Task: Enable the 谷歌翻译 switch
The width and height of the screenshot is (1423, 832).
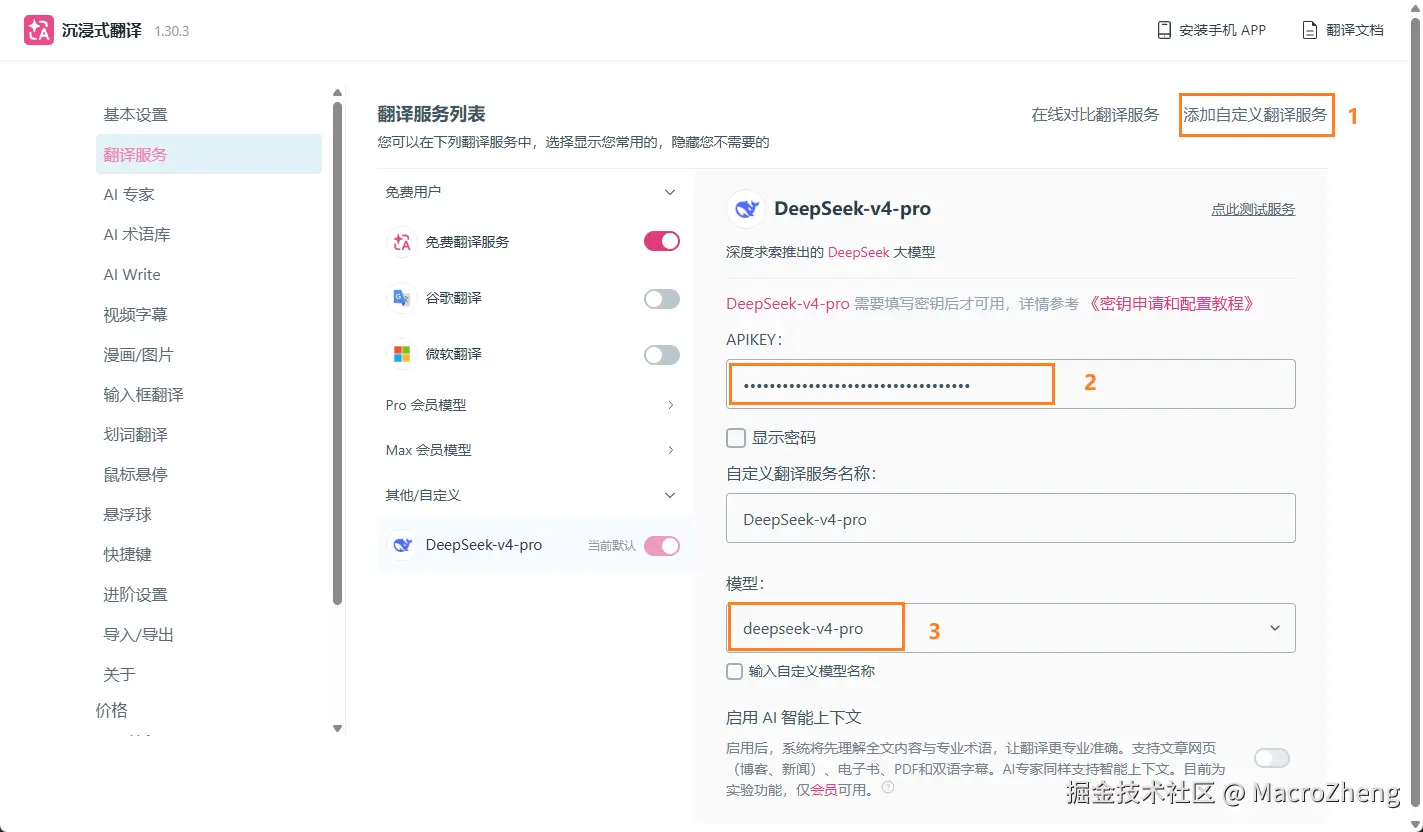Action: [662, 299]
